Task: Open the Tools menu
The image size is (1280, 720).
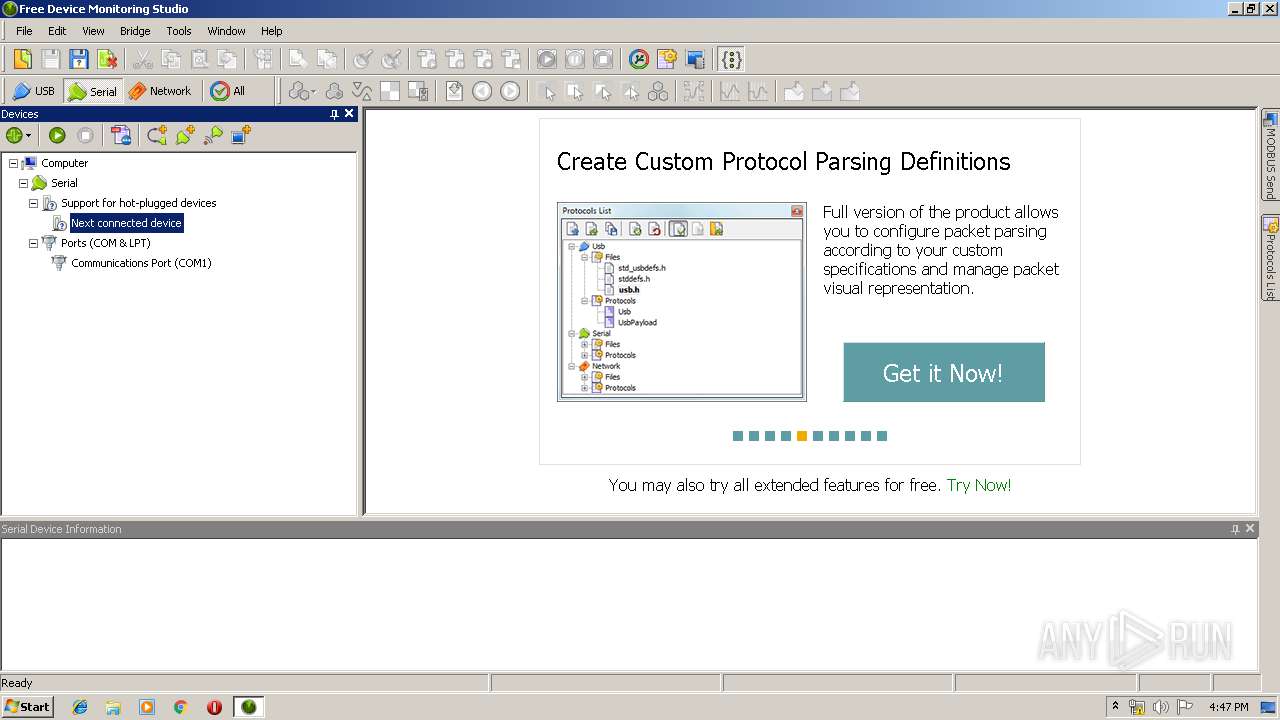Action: (x=179, y=31)
